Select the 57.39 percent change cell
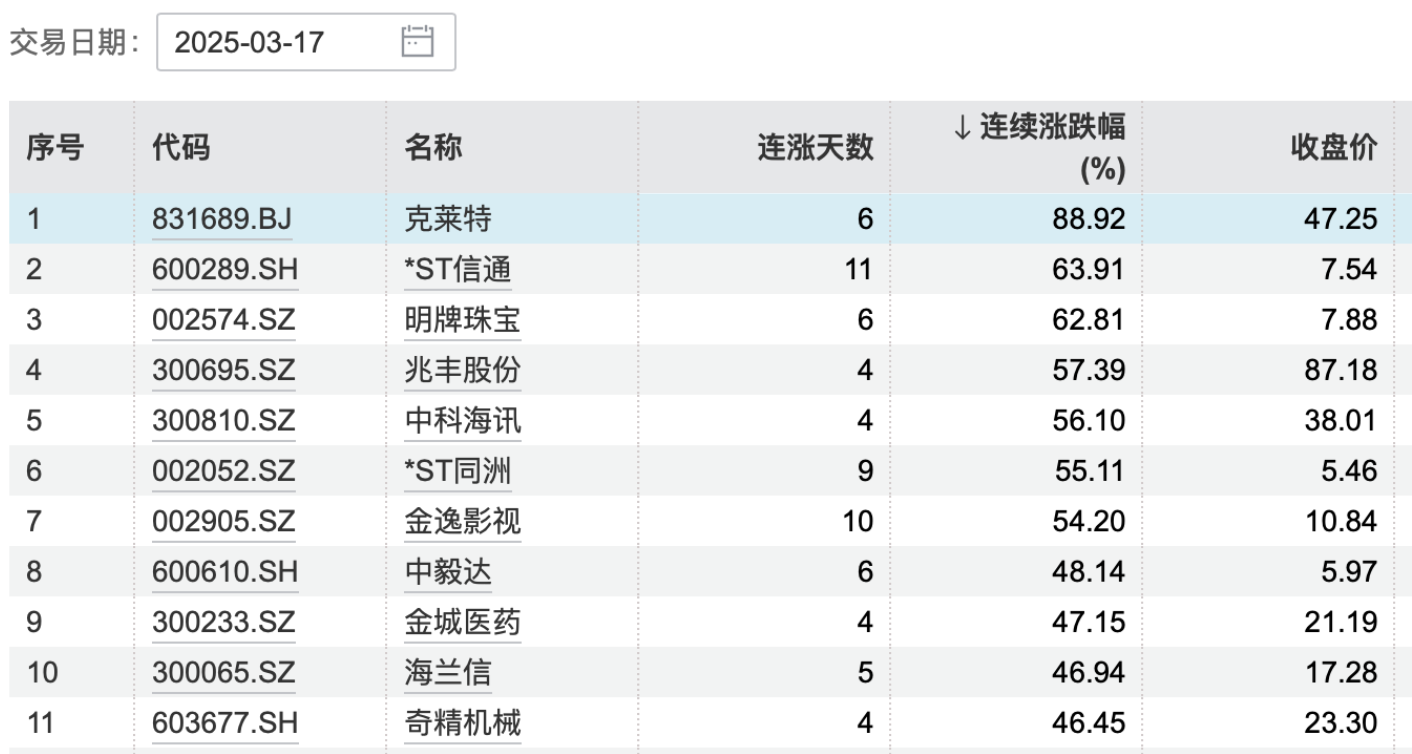The image size is (1412, 754). click(x=1090, y=370)
